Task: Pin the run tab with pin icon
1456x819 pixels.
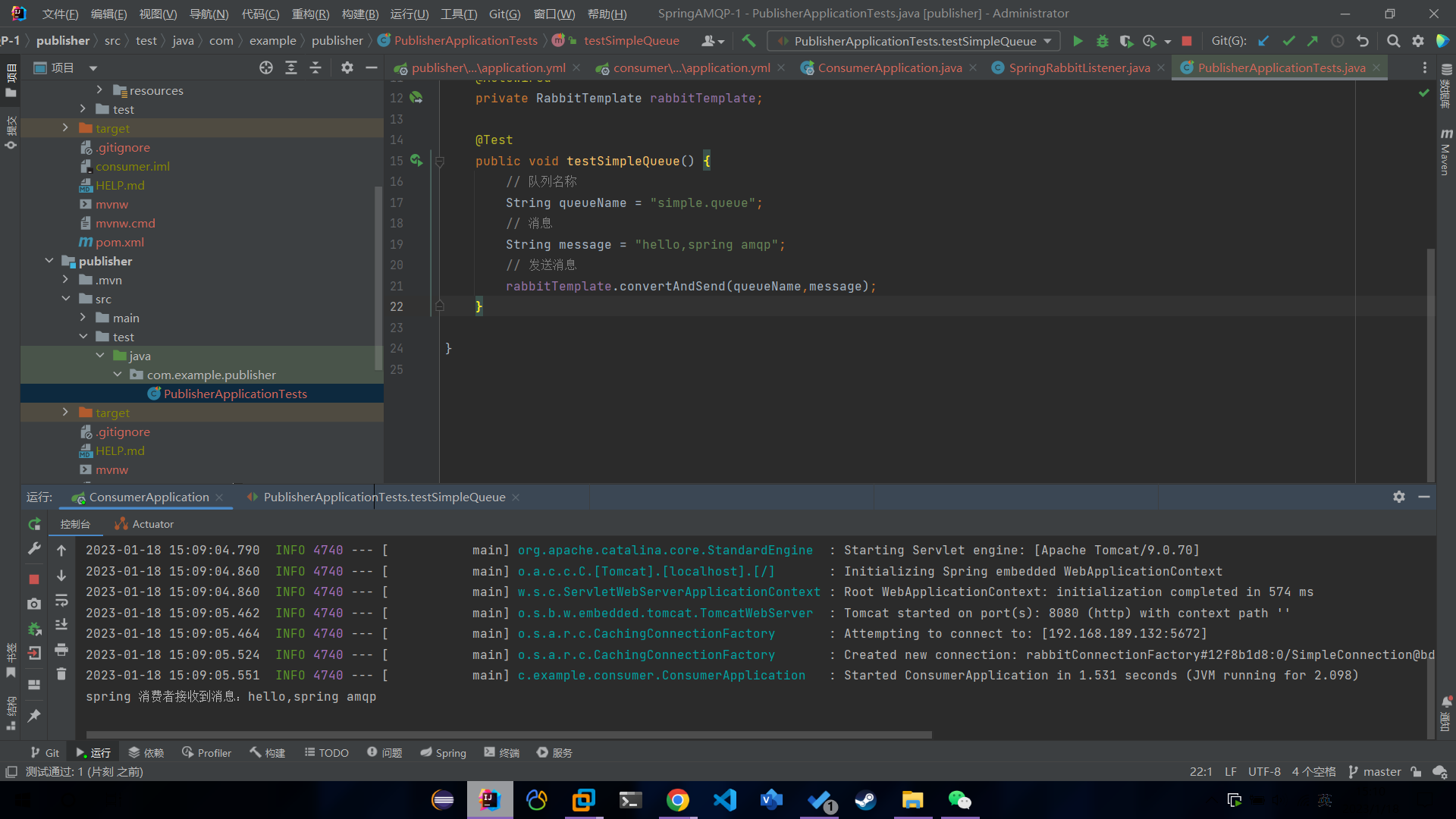Action: (34, 715)
